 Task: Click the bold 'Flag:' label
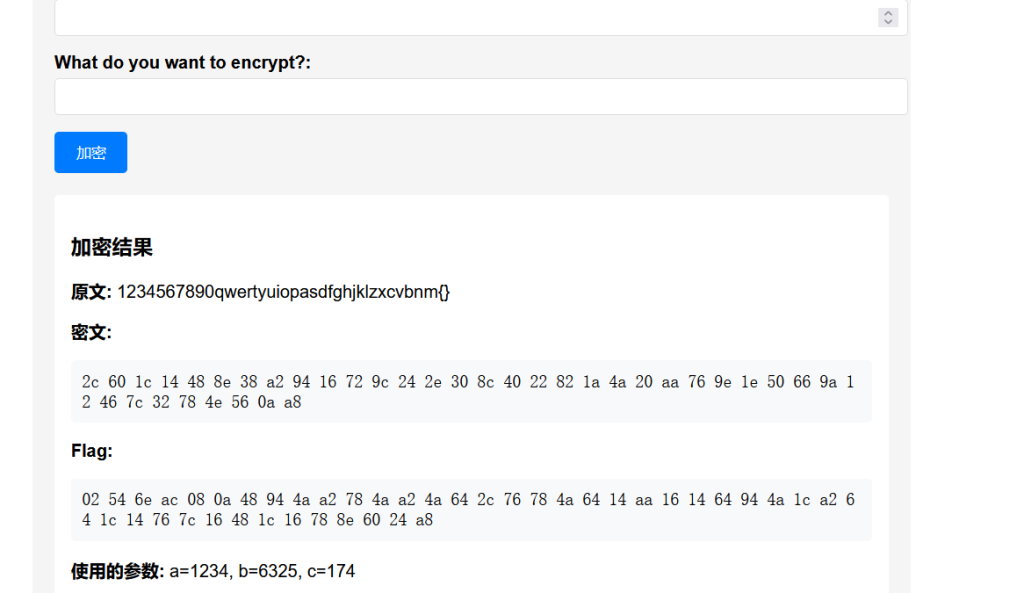[91, 451]
